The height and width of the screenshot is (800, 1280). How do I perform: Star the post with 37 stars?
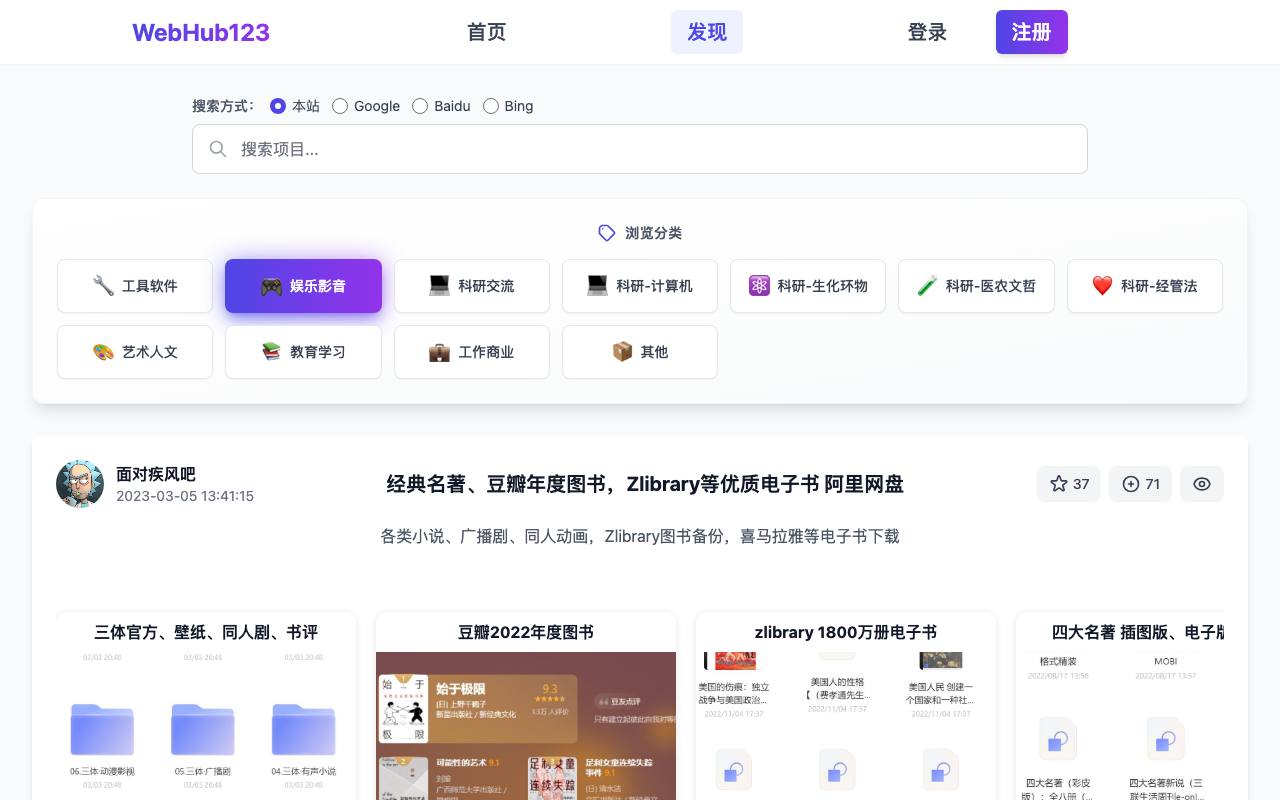pos(1069,484)
